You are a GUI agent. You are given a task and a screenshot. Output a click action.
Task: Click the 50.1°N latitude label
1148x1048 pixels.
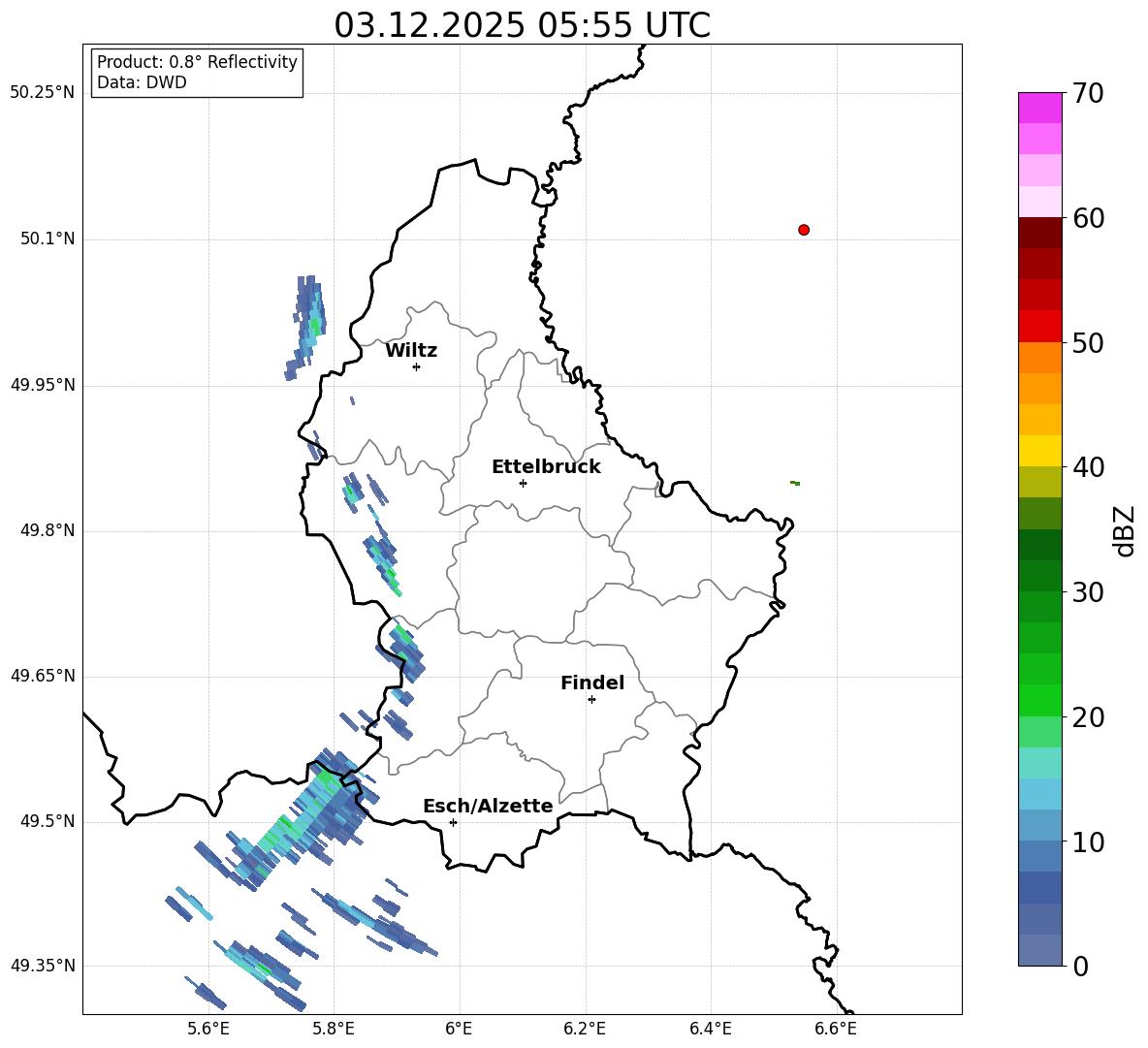[48, 239]
